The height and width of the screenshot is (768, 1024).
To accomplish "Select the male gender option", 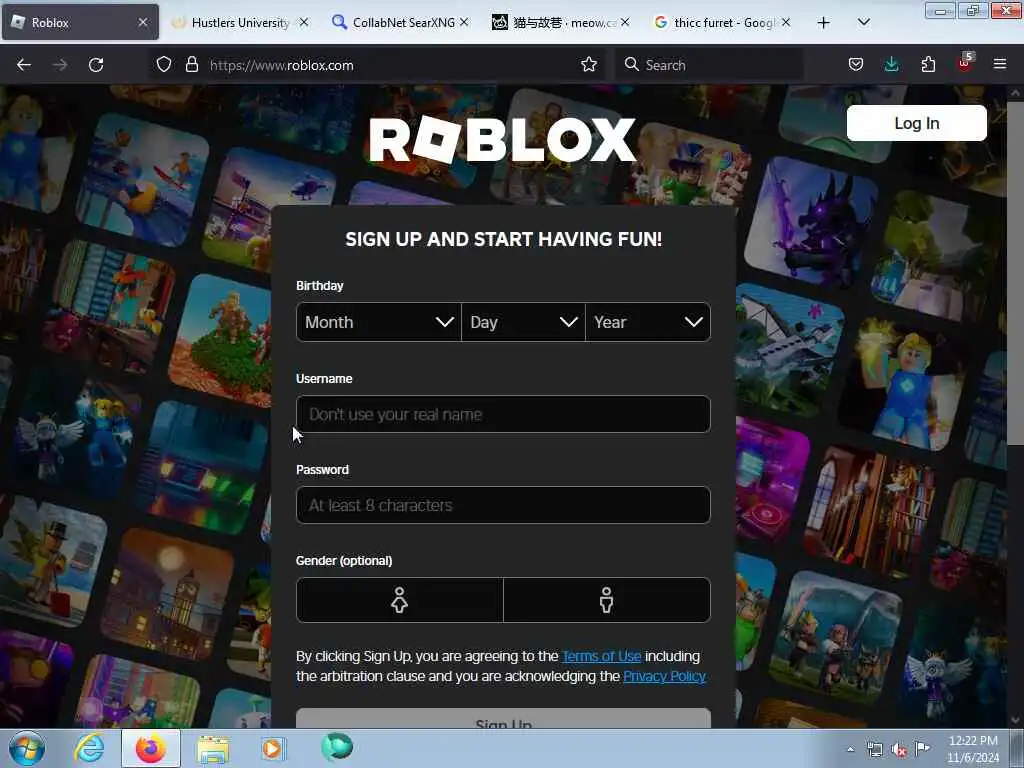I will (607, 600).
